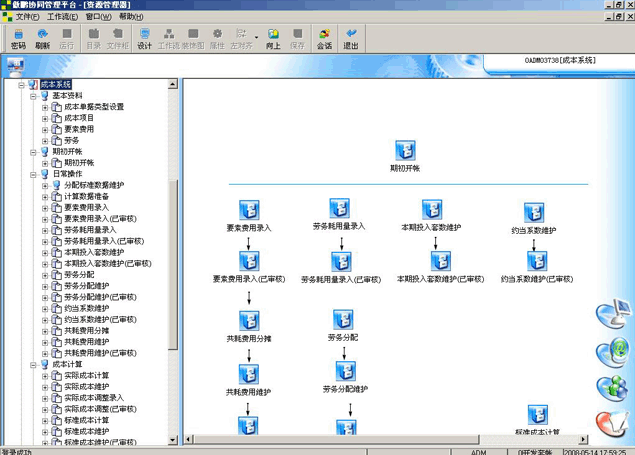Click the 网上 online toolbar icon
The image size is (635, 455).
tap(272, 38)
